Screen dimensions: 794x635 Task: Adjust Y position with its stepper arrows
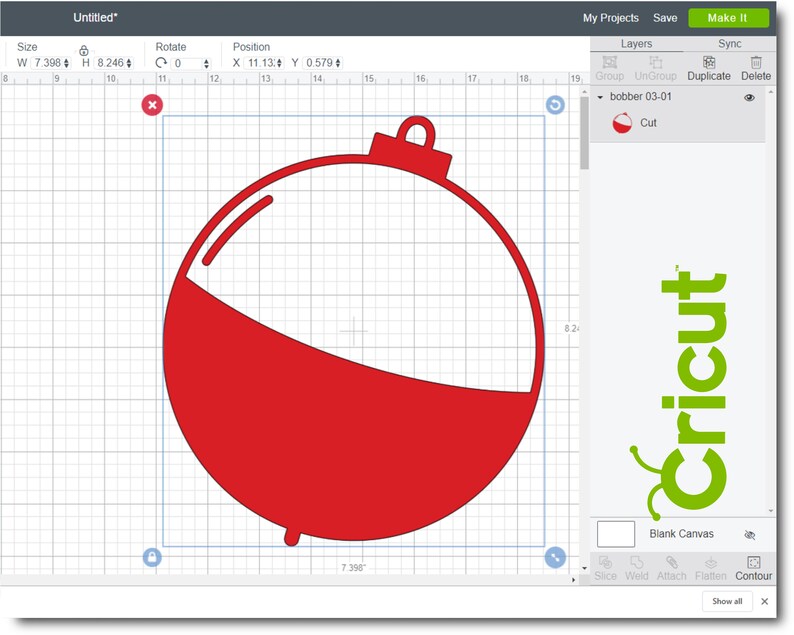[x=338, y=63]
